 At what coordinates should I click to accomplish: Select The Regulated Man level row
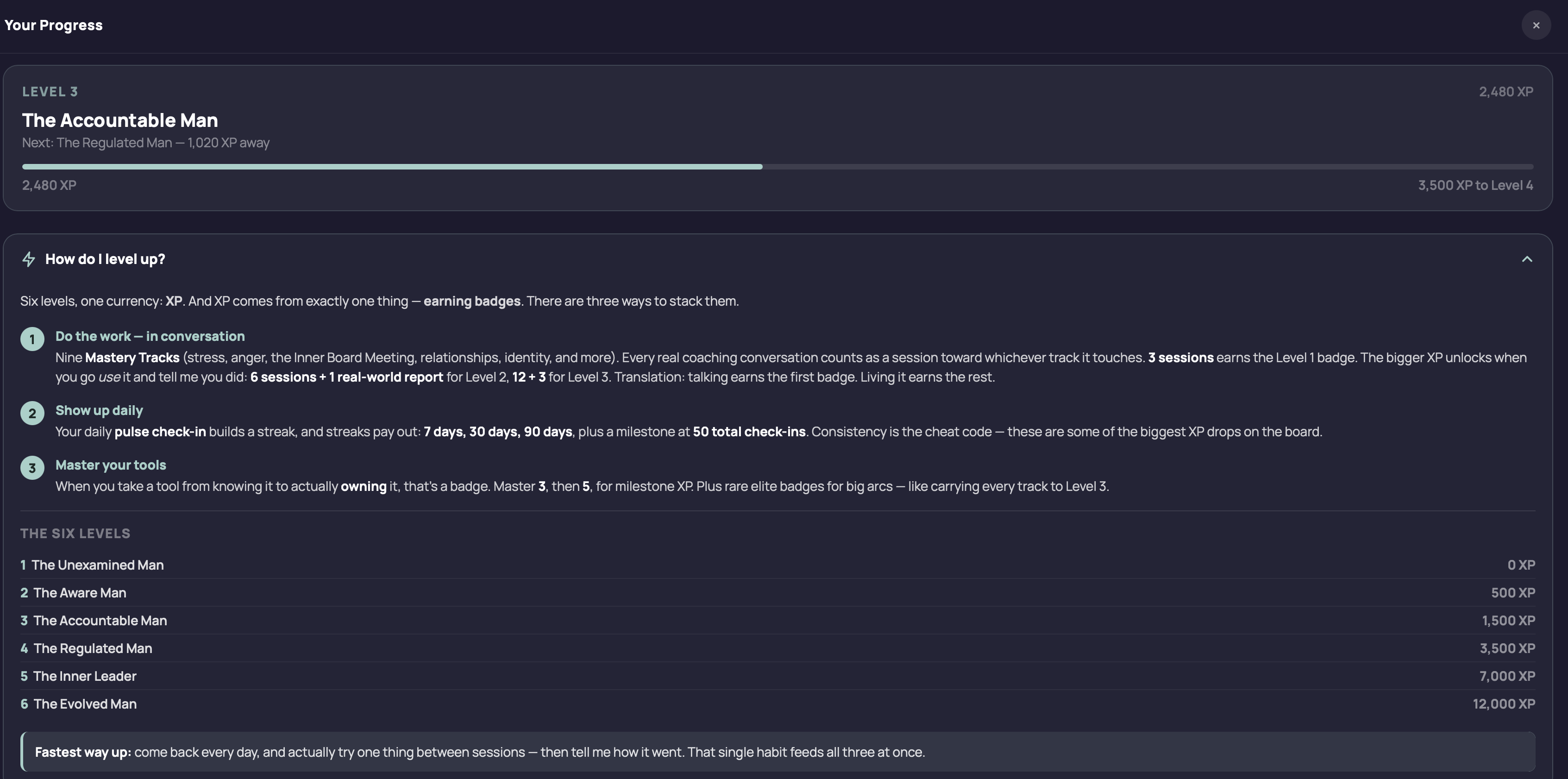tap(778, 648)
